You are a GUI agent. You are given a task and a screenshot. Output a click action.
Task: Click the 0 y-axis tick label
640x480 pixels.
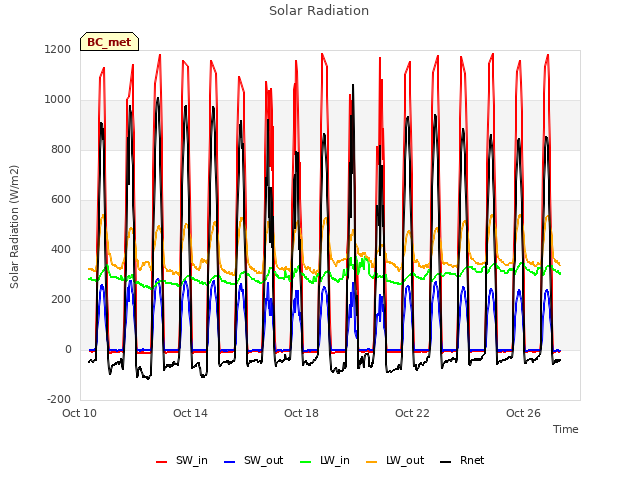68,350
